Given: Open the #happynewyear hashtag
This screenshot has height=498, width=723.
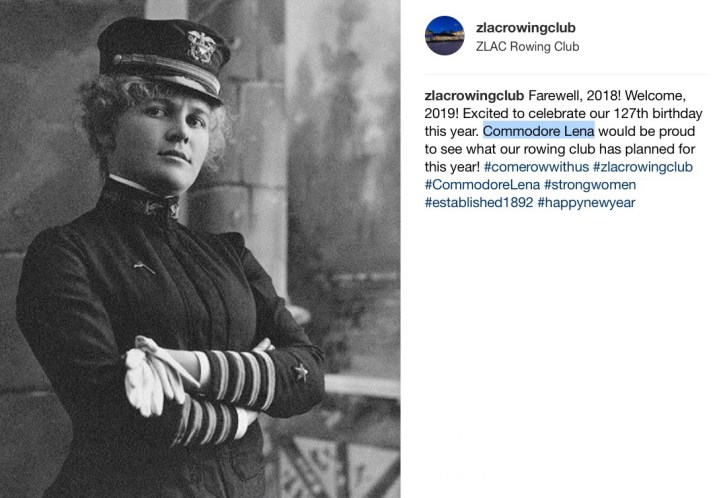Looking at the screenshot, I should click(x=587, y=202).
